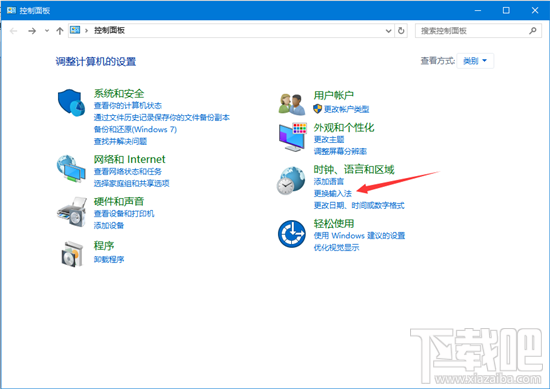Open the 轻松使用 blue circle icon
Screen dimensions: 550x389
[292, 234]
